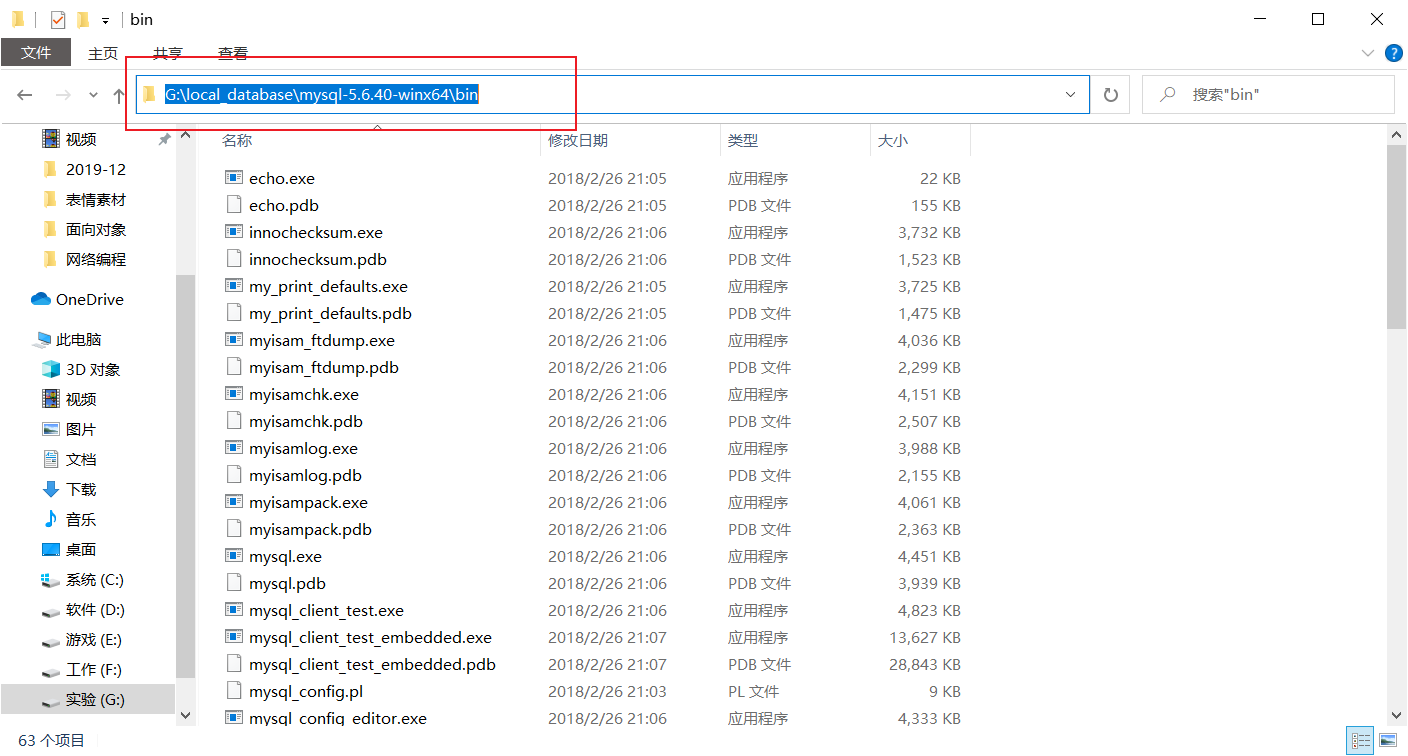Image resolution: width=1408 pixels, height=756 pixels.
Task: Open the 文件 menu tab
Action: [x=36, y=53]
